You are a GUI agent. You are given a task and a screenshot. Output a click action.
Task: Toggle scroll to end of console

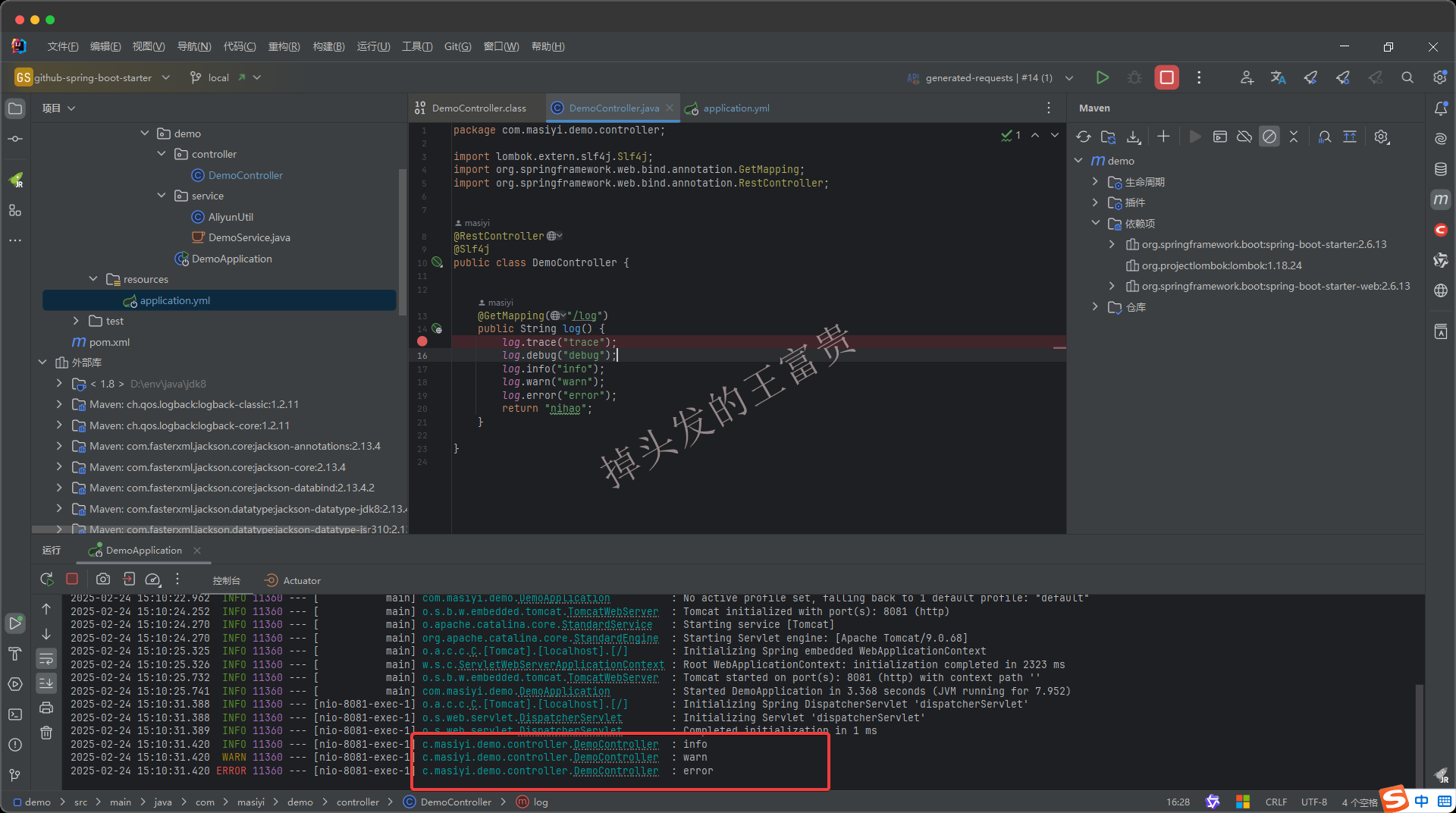pos(46,683)
